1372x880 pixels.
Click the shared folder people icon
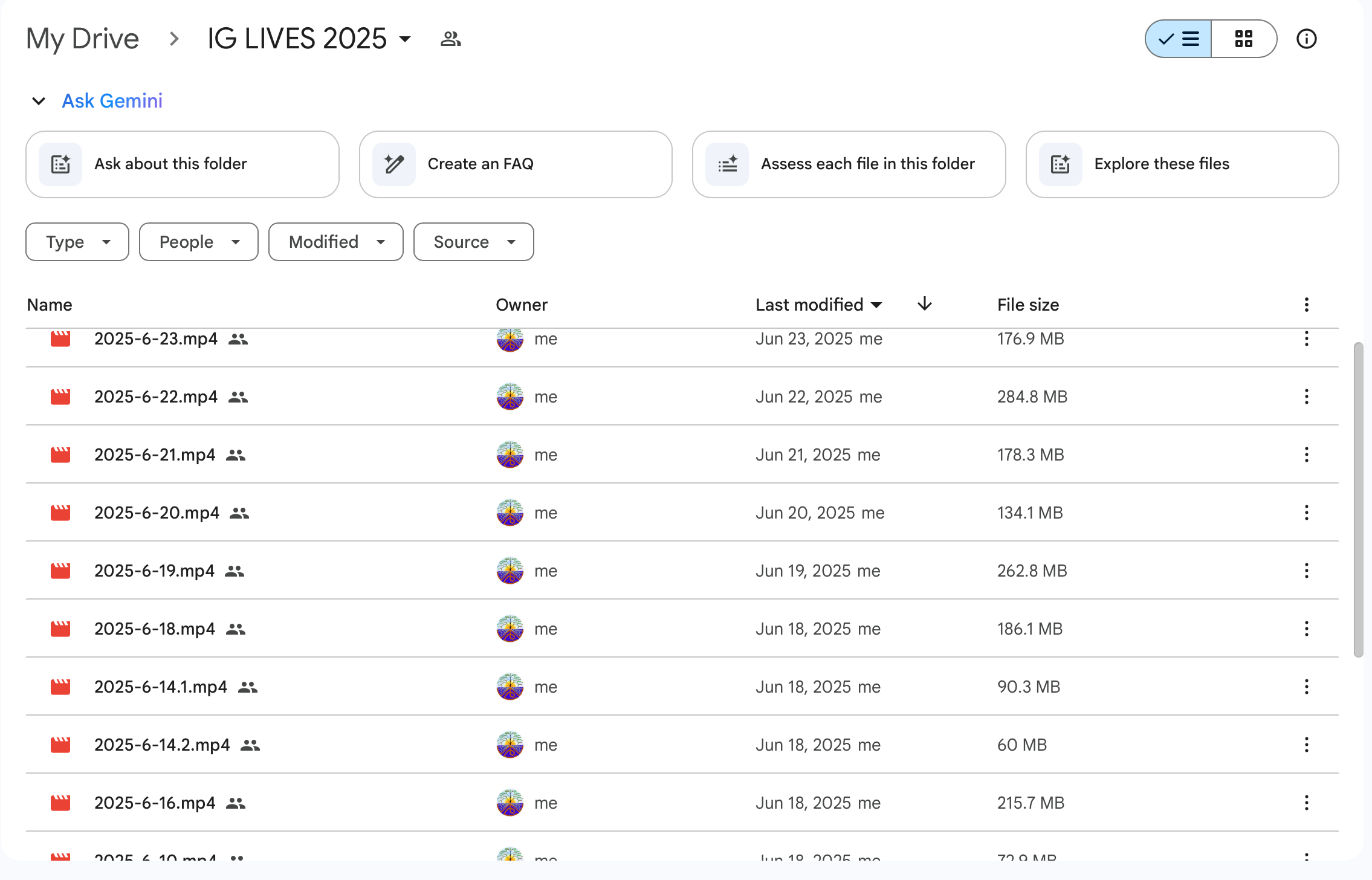coord(450,39)
